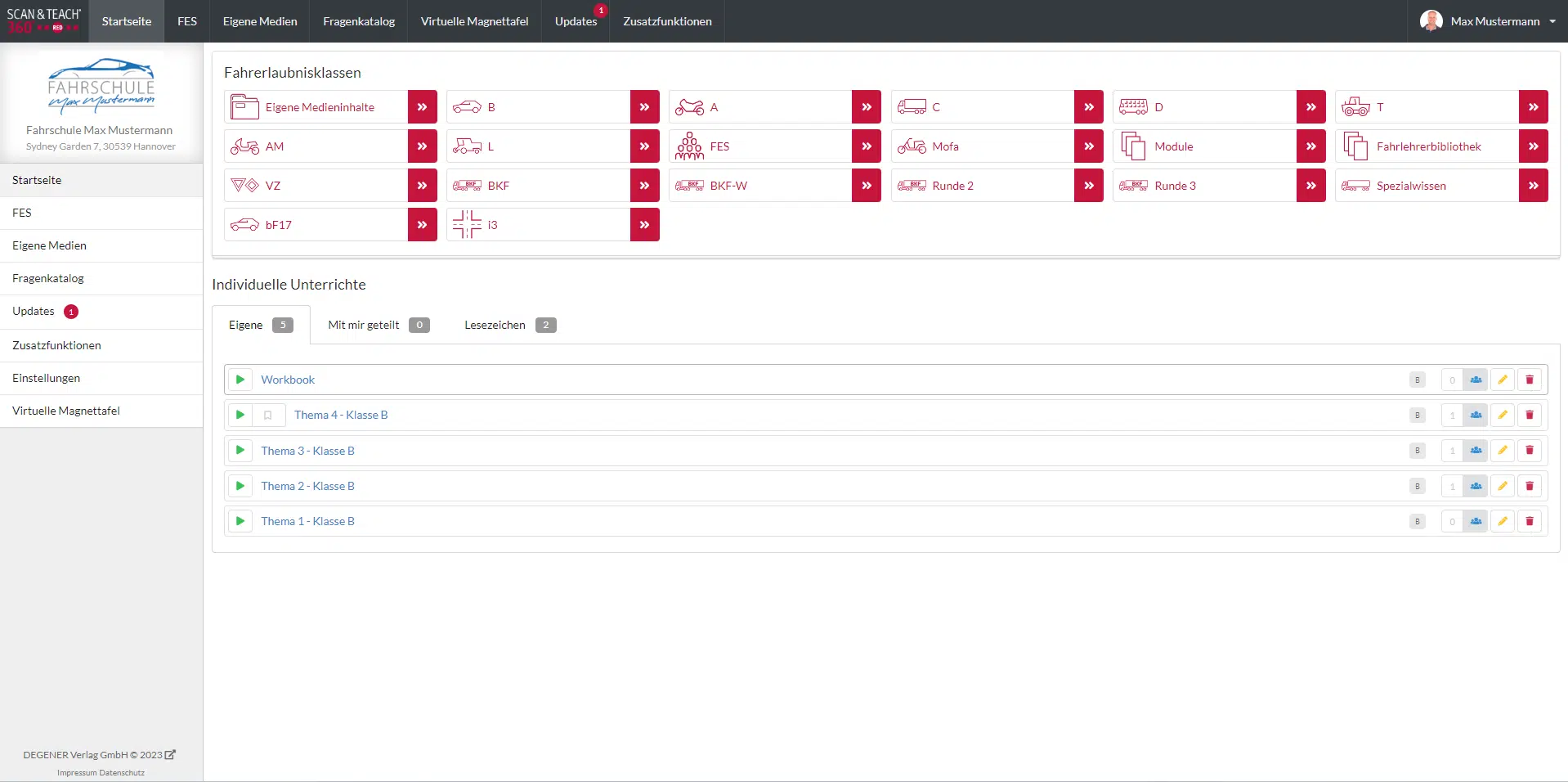
Task: Share the Workbook lesson with users
Action: tap(1475, 380)
